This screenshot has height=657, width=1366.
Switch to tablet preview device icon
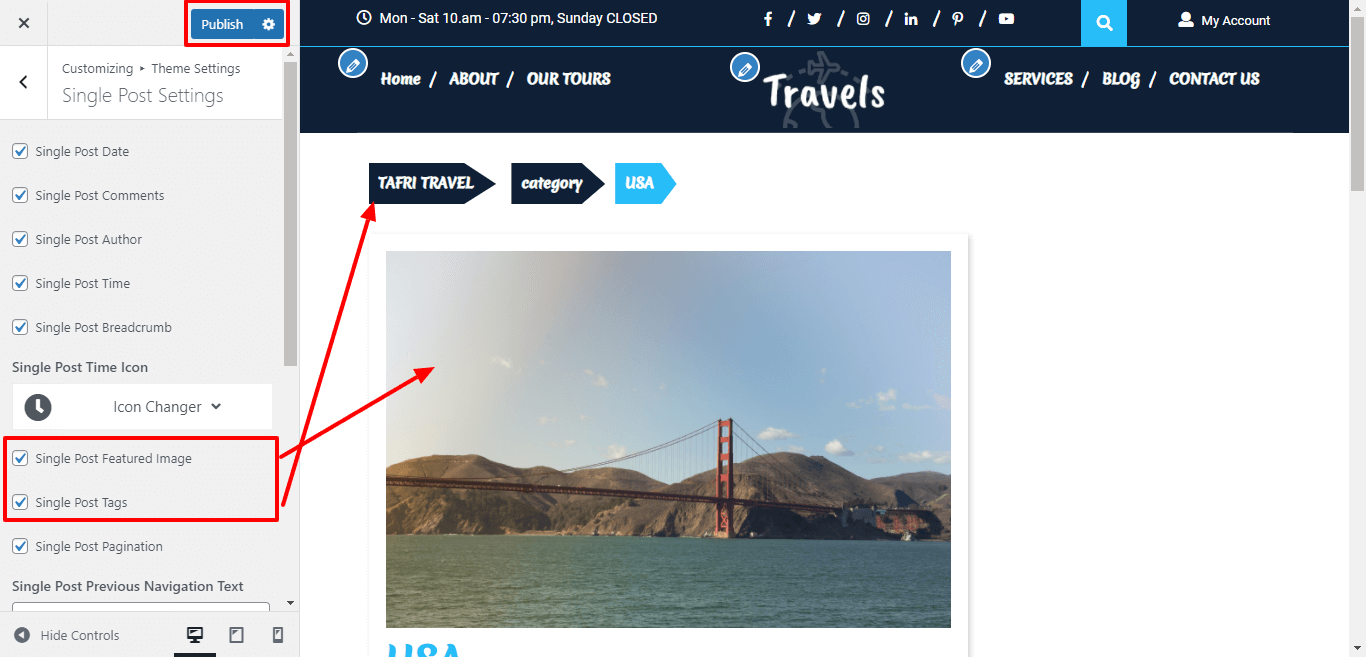tap(237, 635)
